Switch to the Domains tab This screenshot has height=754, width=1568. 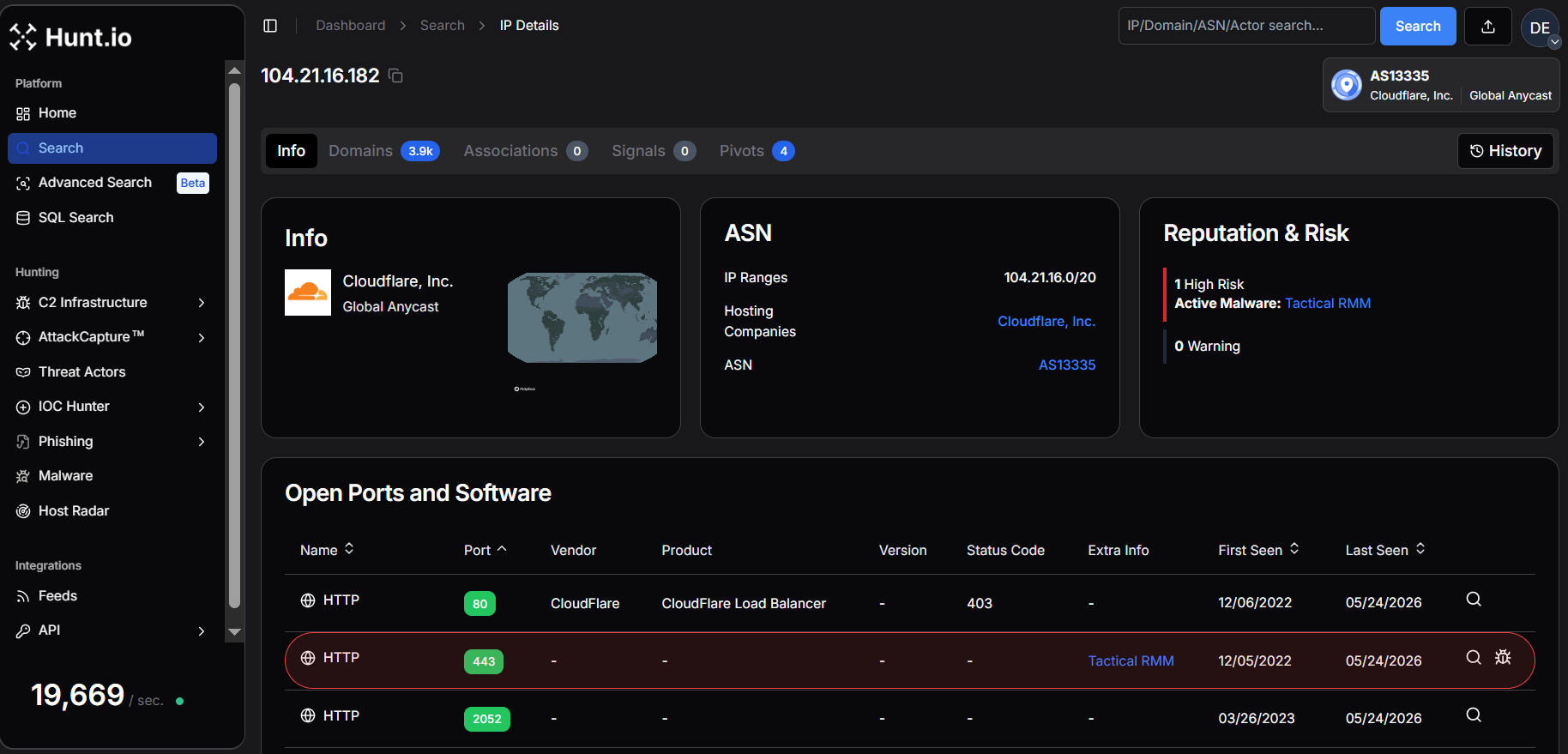[x=383, y=151]
